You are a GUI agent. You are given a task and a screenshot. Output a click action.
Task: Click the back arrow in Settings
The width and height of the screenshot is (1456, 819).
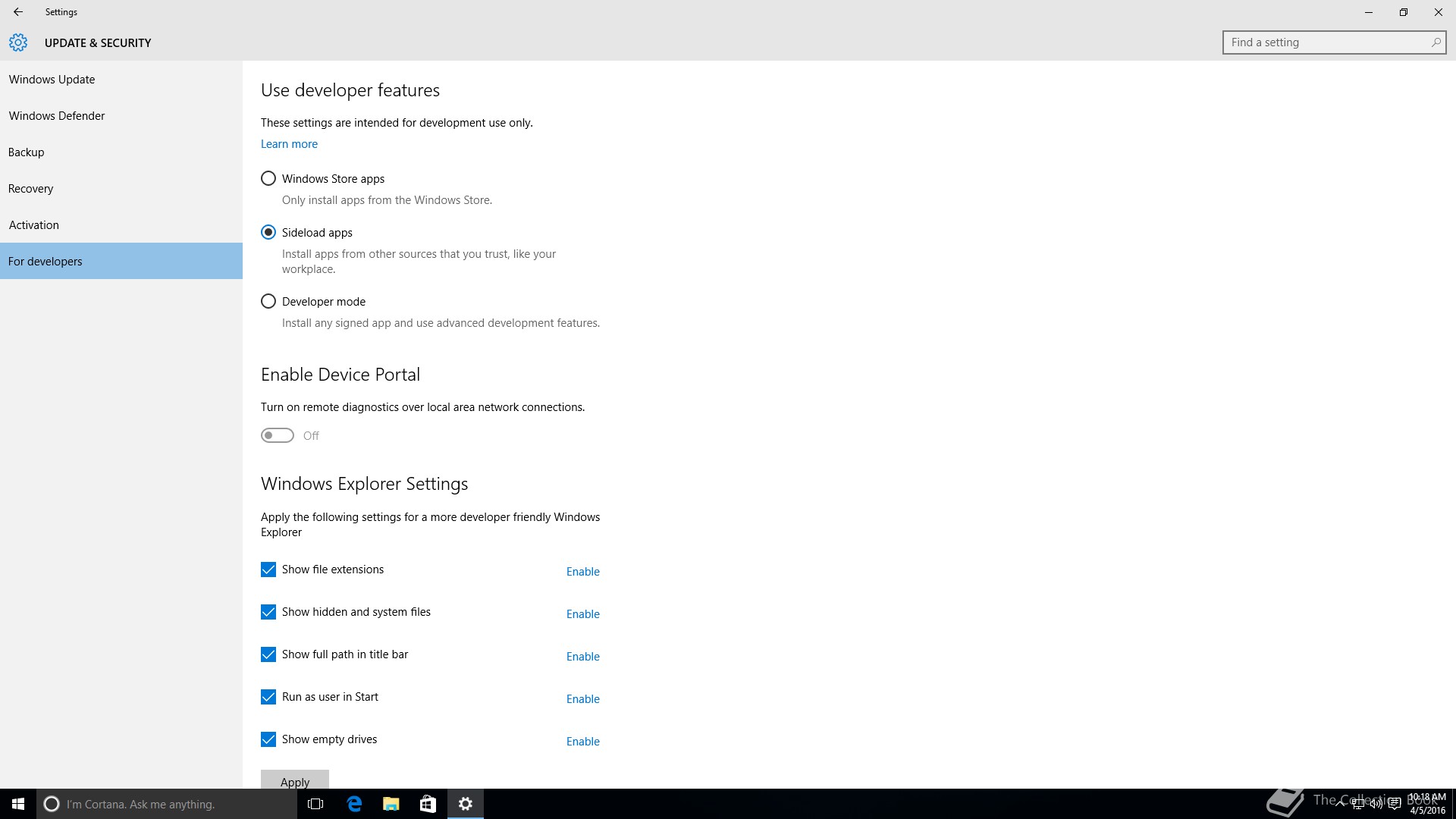pos(18,12)
